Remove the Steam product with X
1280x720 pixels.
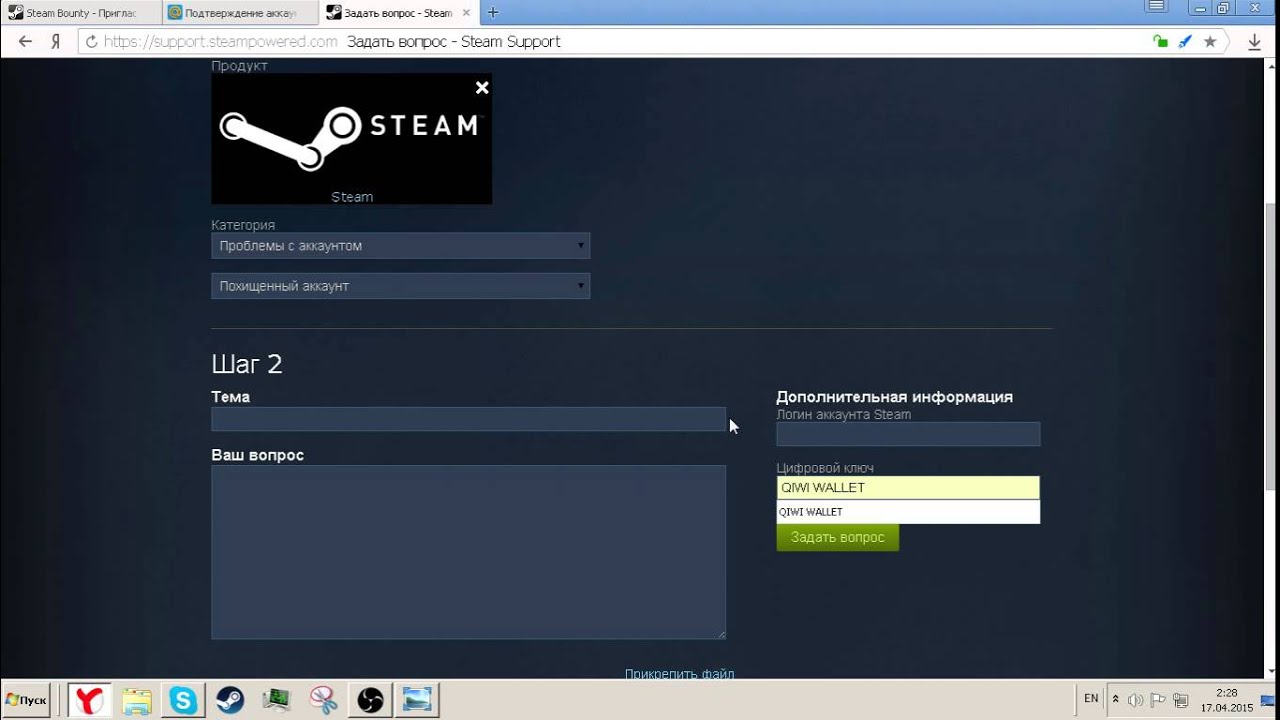[x=482, y=88]
